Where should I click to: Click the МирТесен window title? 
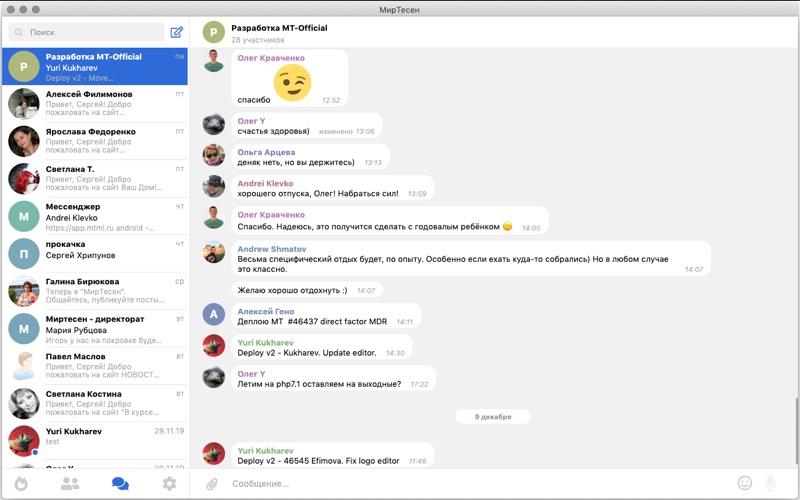(x=399, y=10)
